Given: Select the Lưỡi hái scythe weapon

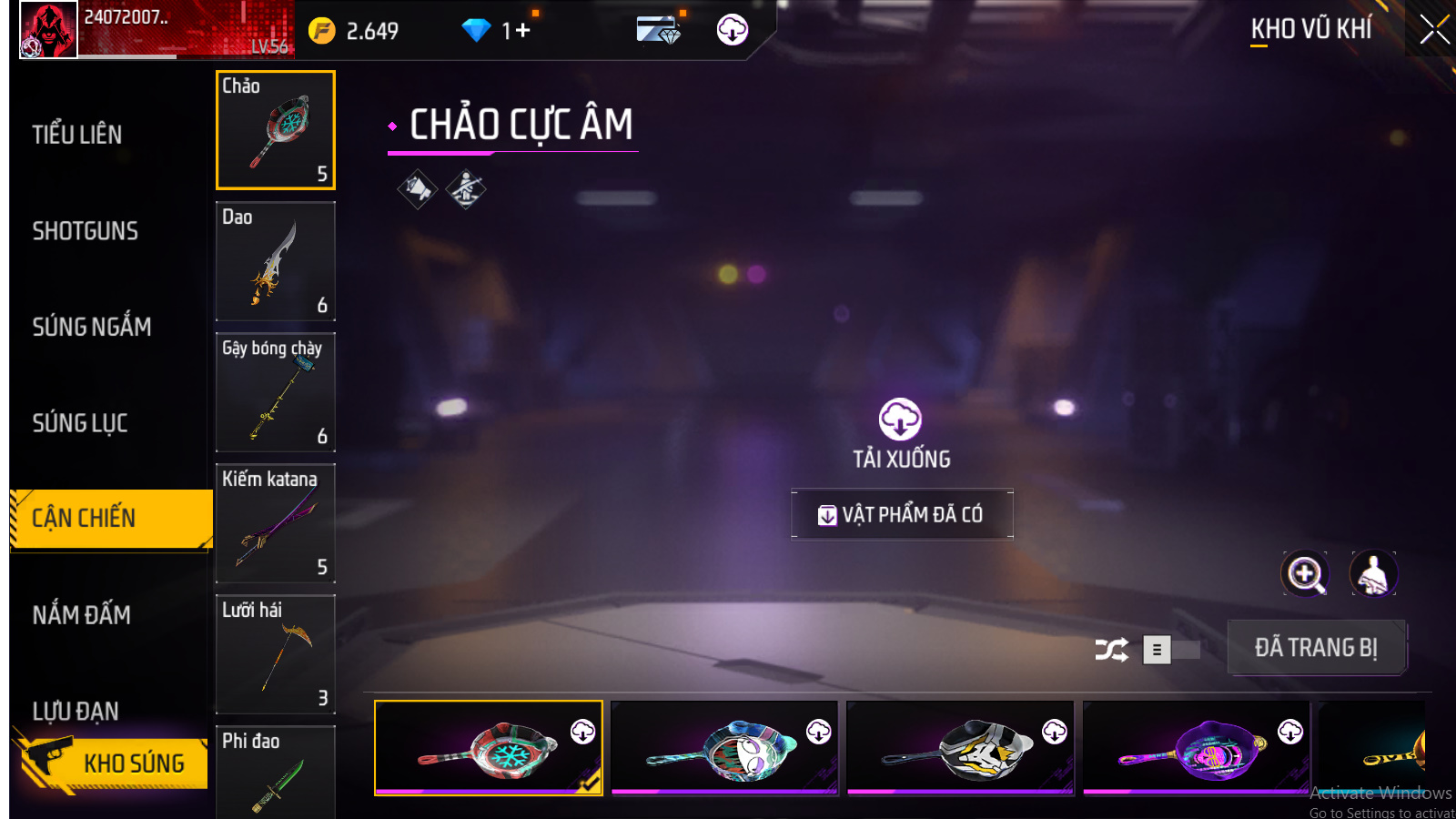Looking at the screenshot, I should (x=276, y=654).
